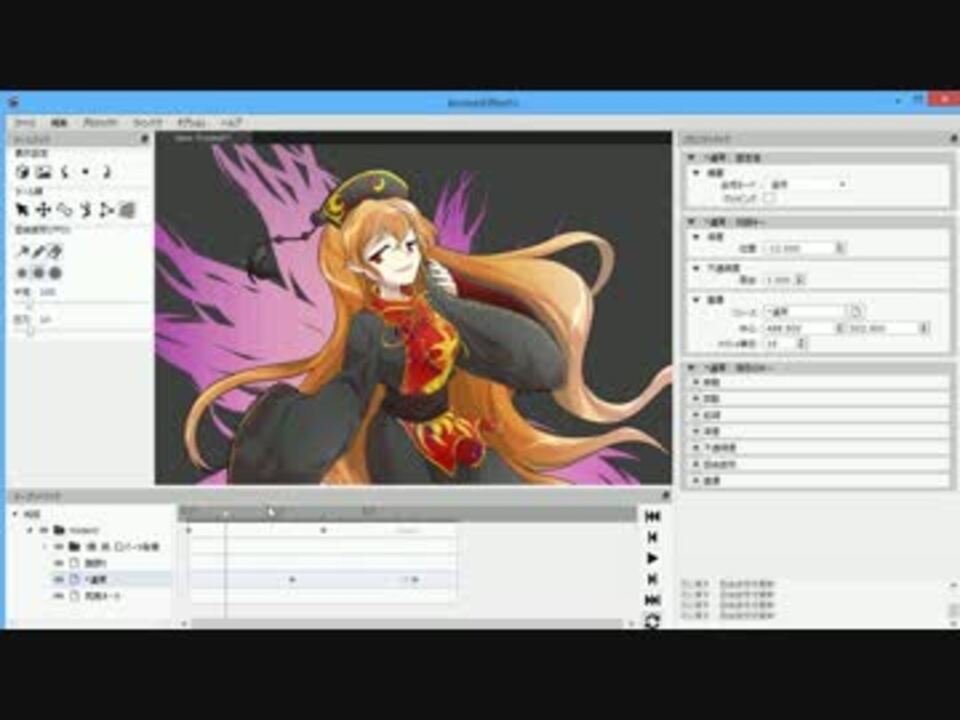Toggle the clipping checkbox
The height and width of the screenshot is (720, 960).
(770, 198)
